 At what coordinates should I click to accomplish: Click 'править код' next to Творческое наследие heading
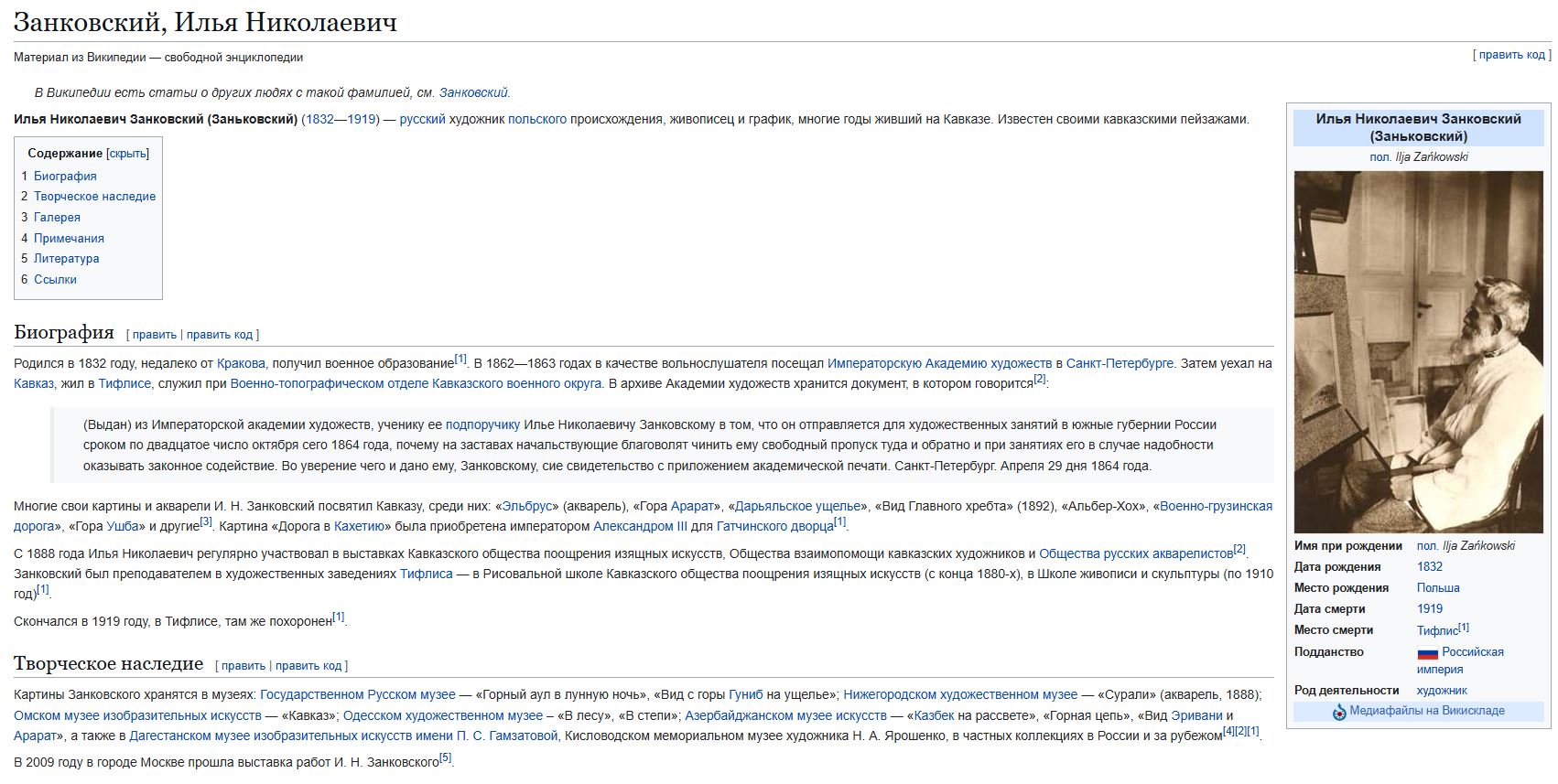[x=308, y=666]
